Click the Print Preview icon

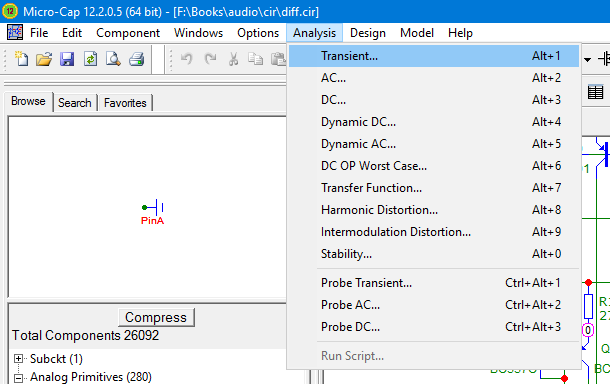click(113, 59)
